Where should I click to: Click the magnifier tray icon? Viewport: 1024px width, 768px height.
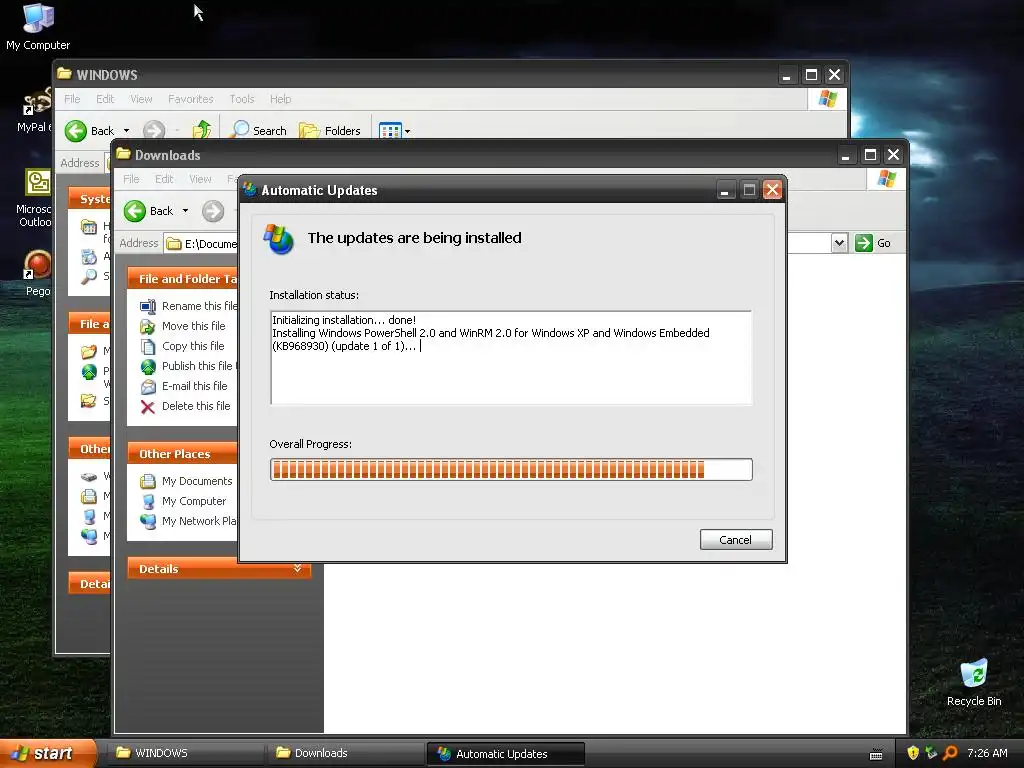point(950,753)
